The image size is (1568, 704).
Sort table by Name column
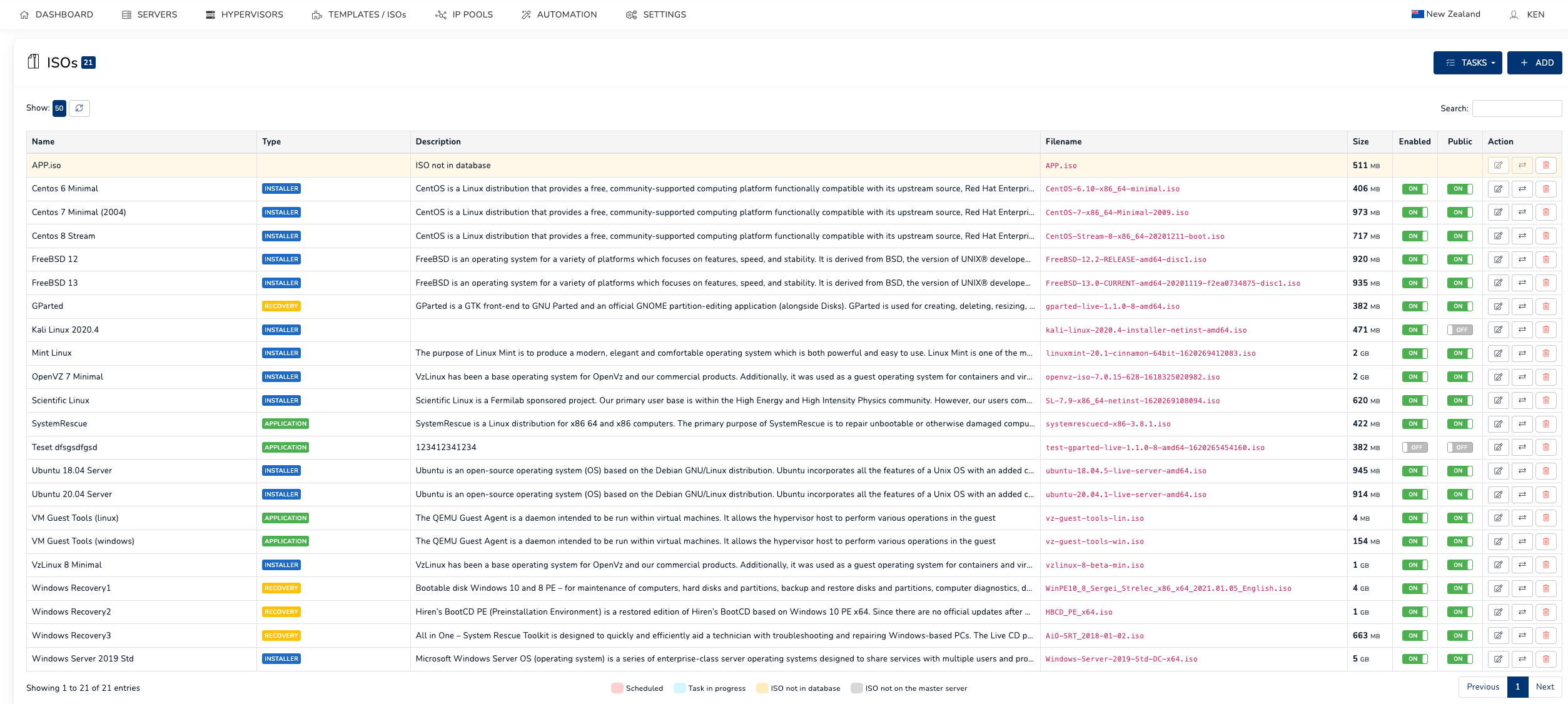141,142
